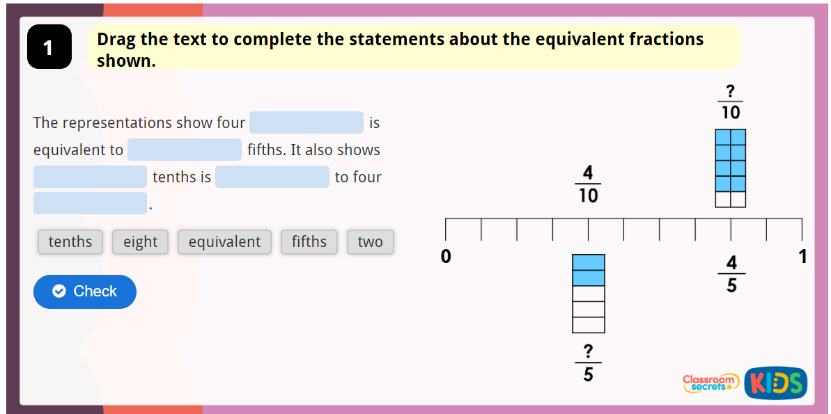Click the blank between 'tenths is' and 'to four'

pyautogui.click(x=272, y=177)
